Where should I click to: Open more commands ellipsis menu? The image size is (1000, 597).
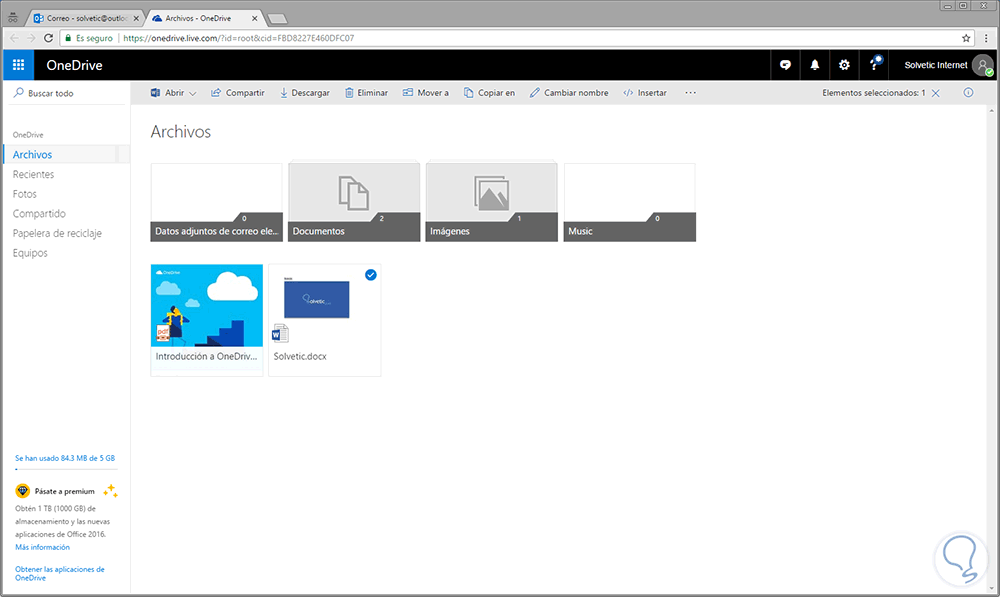[690, 92]
